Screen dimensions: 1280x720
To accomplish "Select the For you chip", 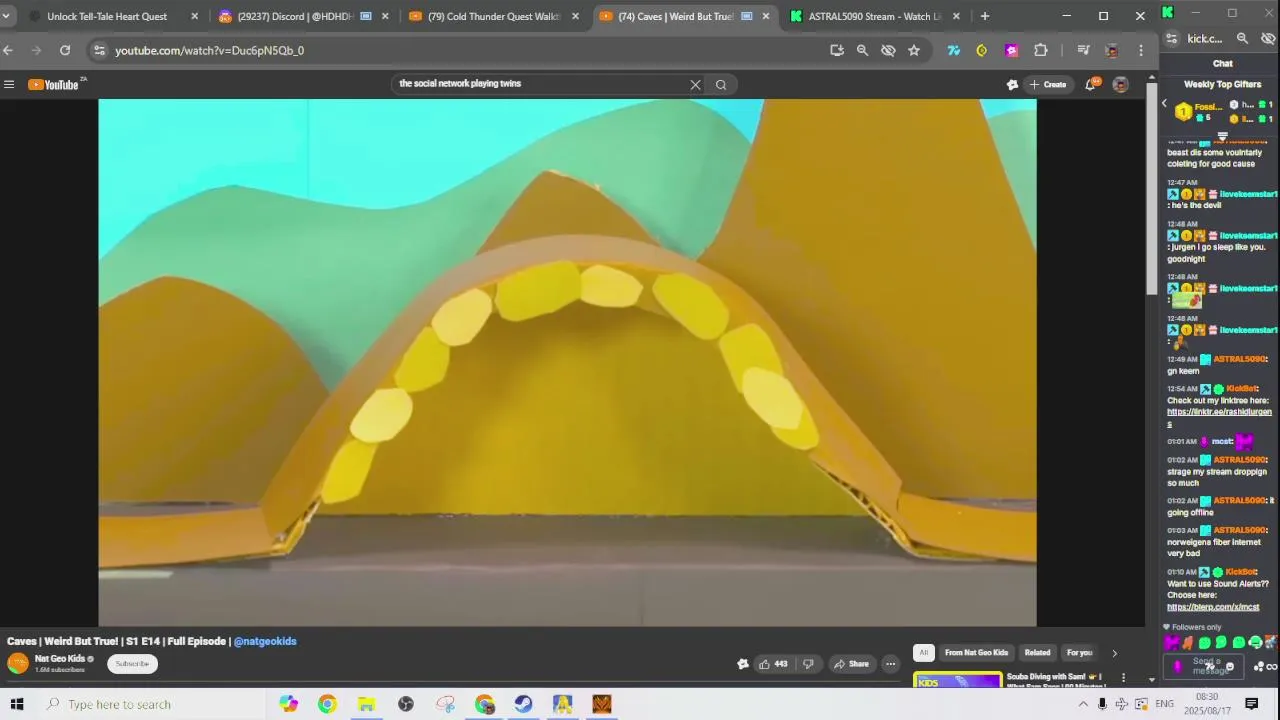I will pyautogui.click(x=1079, y=653).
